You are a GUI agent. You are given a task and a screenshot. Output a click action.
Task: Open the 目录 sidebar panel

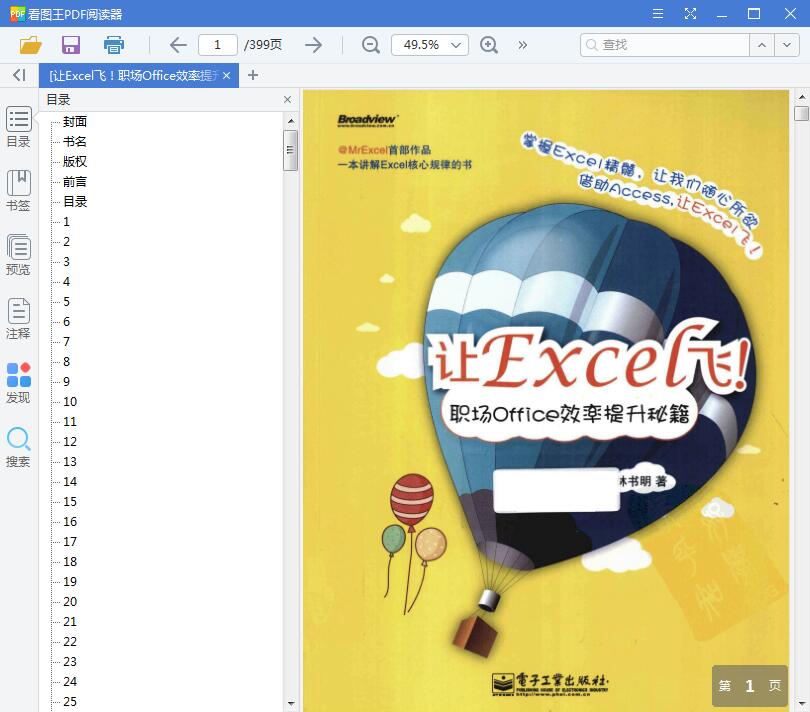pos(19,127)
